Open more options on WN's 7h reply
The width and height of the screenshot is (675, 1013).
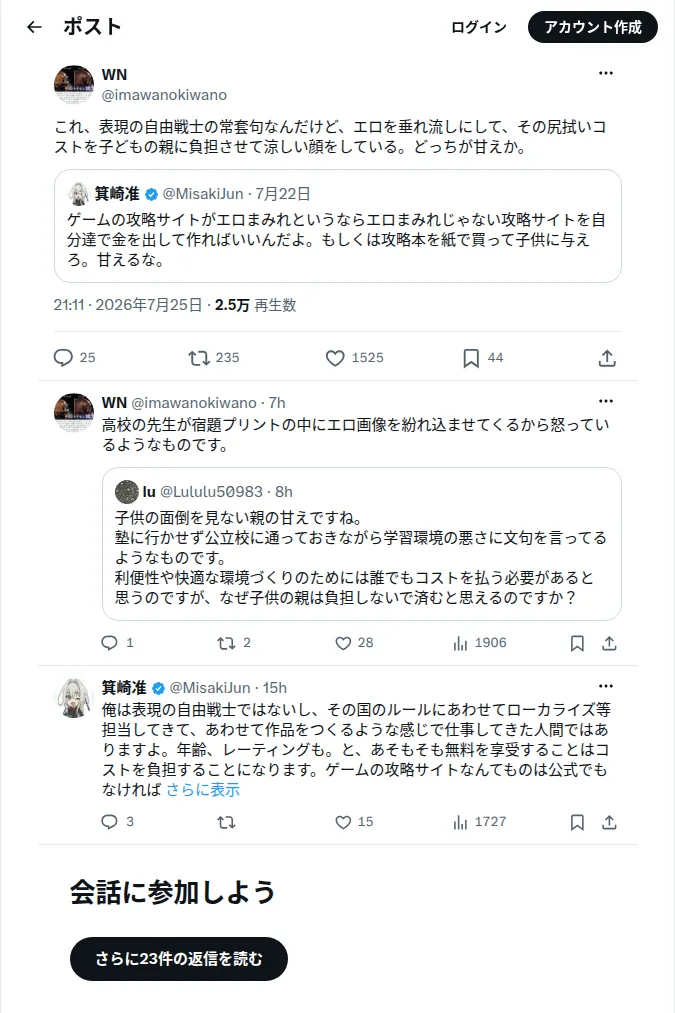click(x=605, y=401)
